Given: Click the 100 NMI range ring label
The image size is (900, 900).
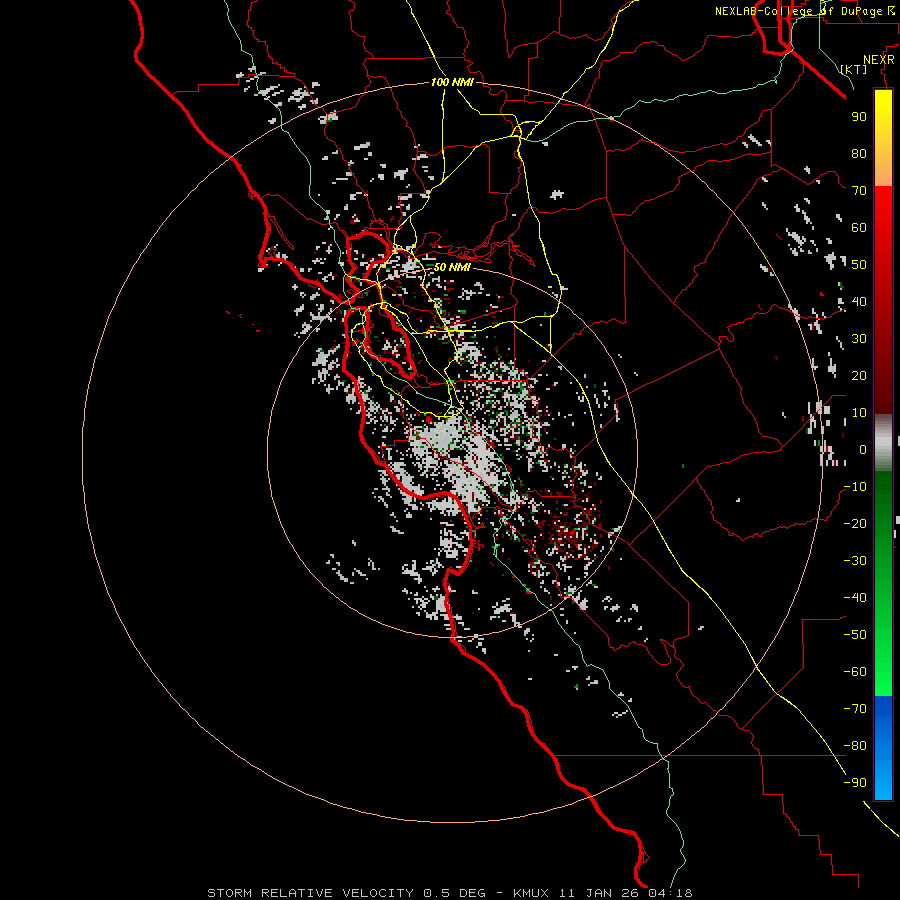Looking at the screenshot, I should tap(452, 83).
